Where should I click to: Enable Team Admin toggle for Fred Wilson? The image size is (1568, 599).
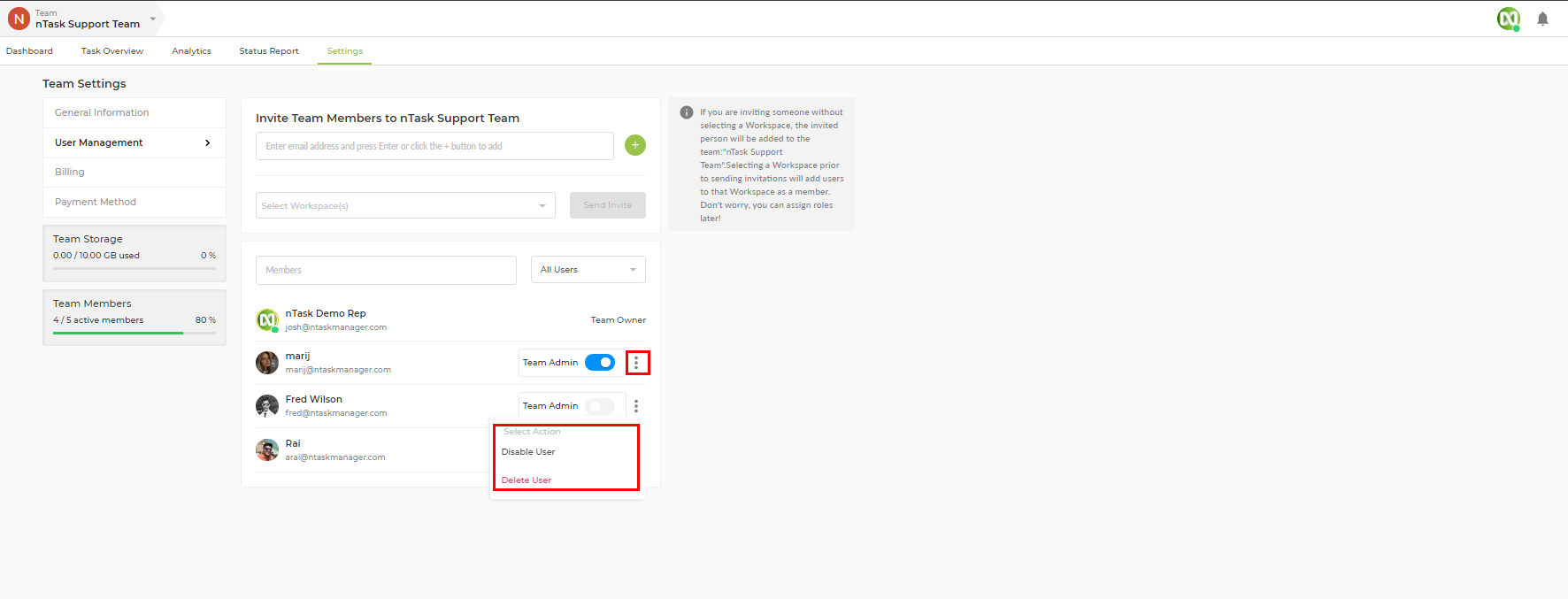click(600, 406)
